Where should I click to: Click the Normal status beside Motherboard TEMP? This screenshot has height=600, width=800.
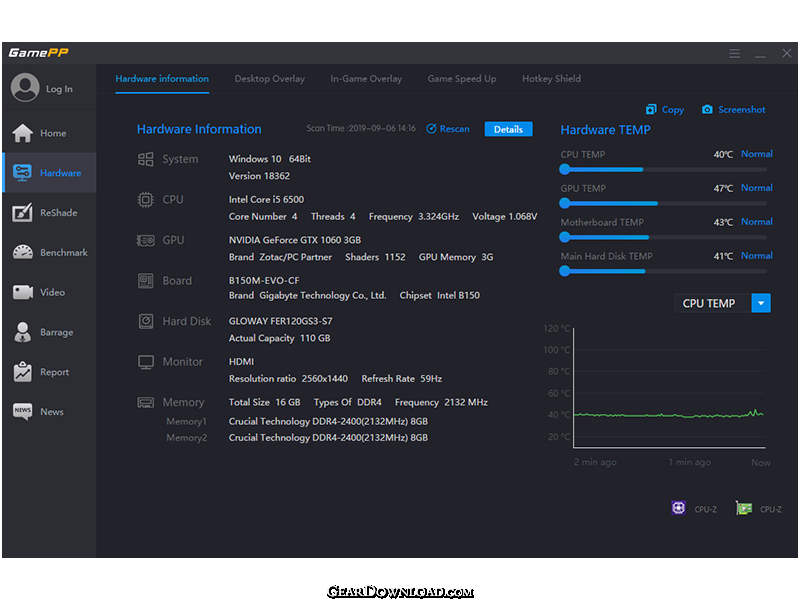(x=757, y=222)
